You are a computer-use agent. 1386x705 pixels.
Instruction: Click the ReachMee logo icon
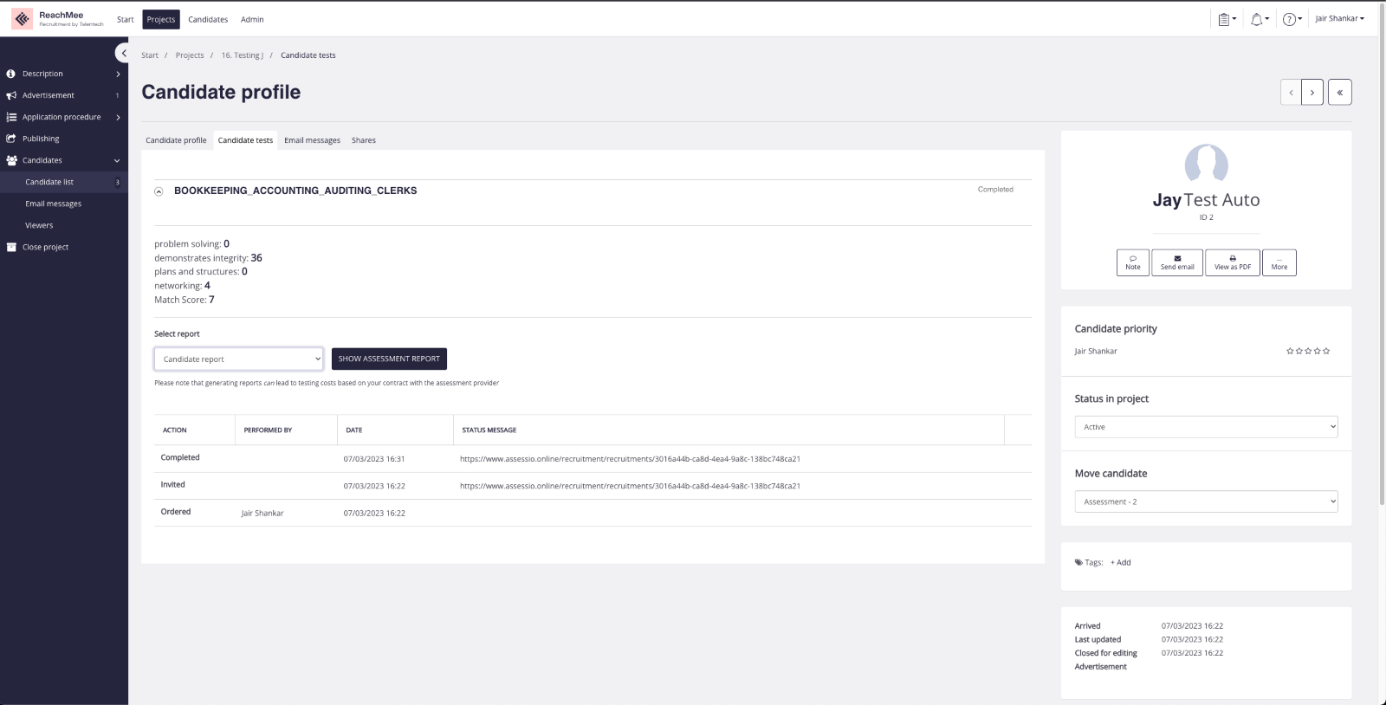[21, 19]
